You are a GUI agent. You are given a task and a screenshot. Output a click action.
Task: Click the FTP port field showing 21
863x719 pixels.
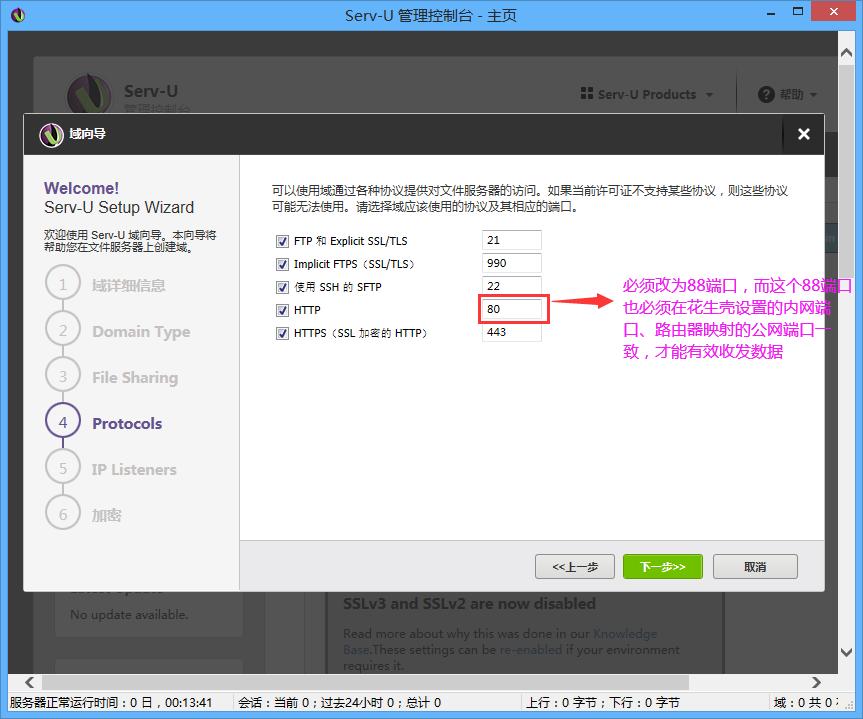click(x=512, y=240)
